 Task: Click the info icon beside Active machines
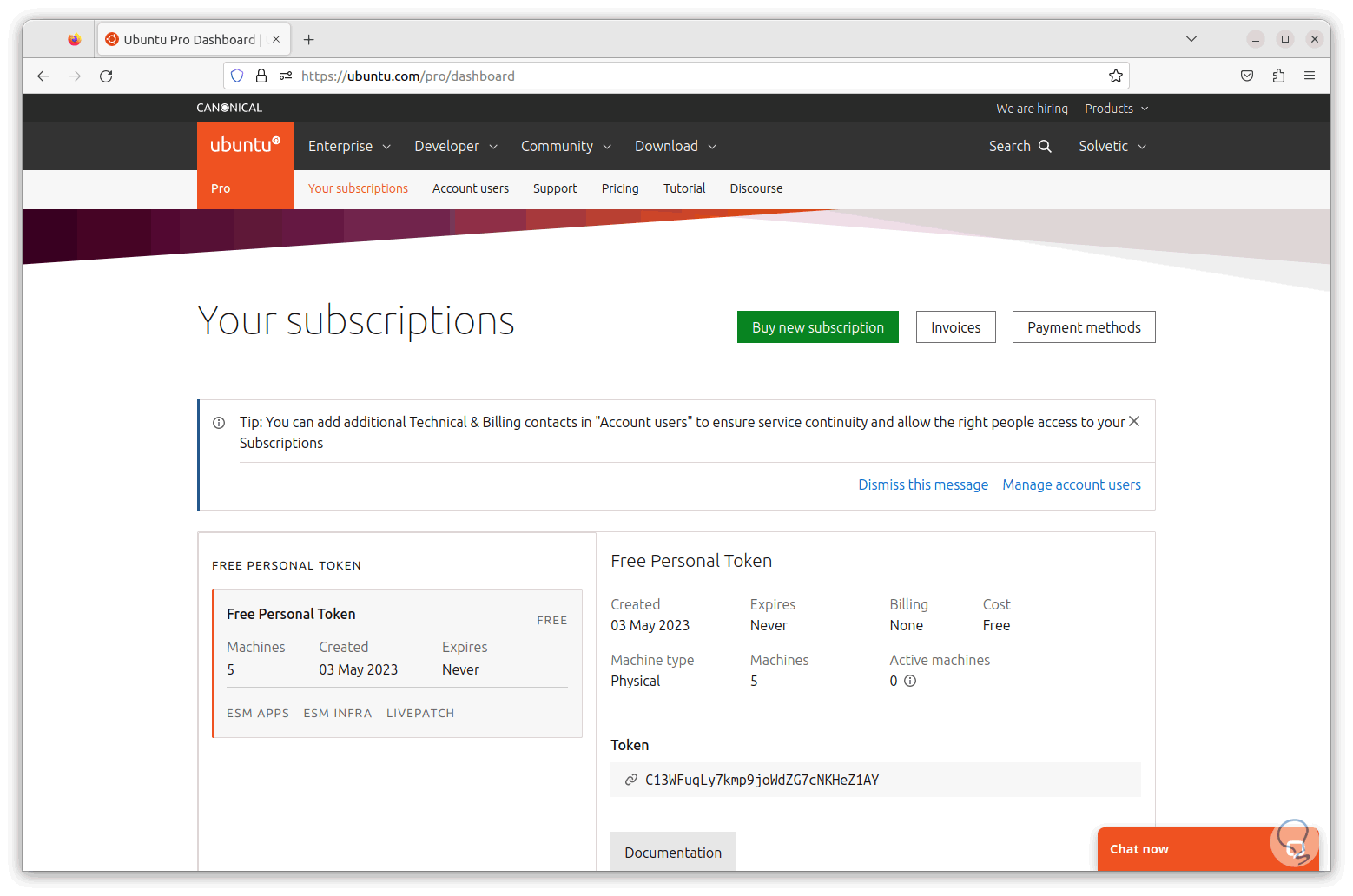tap(910, 682)
